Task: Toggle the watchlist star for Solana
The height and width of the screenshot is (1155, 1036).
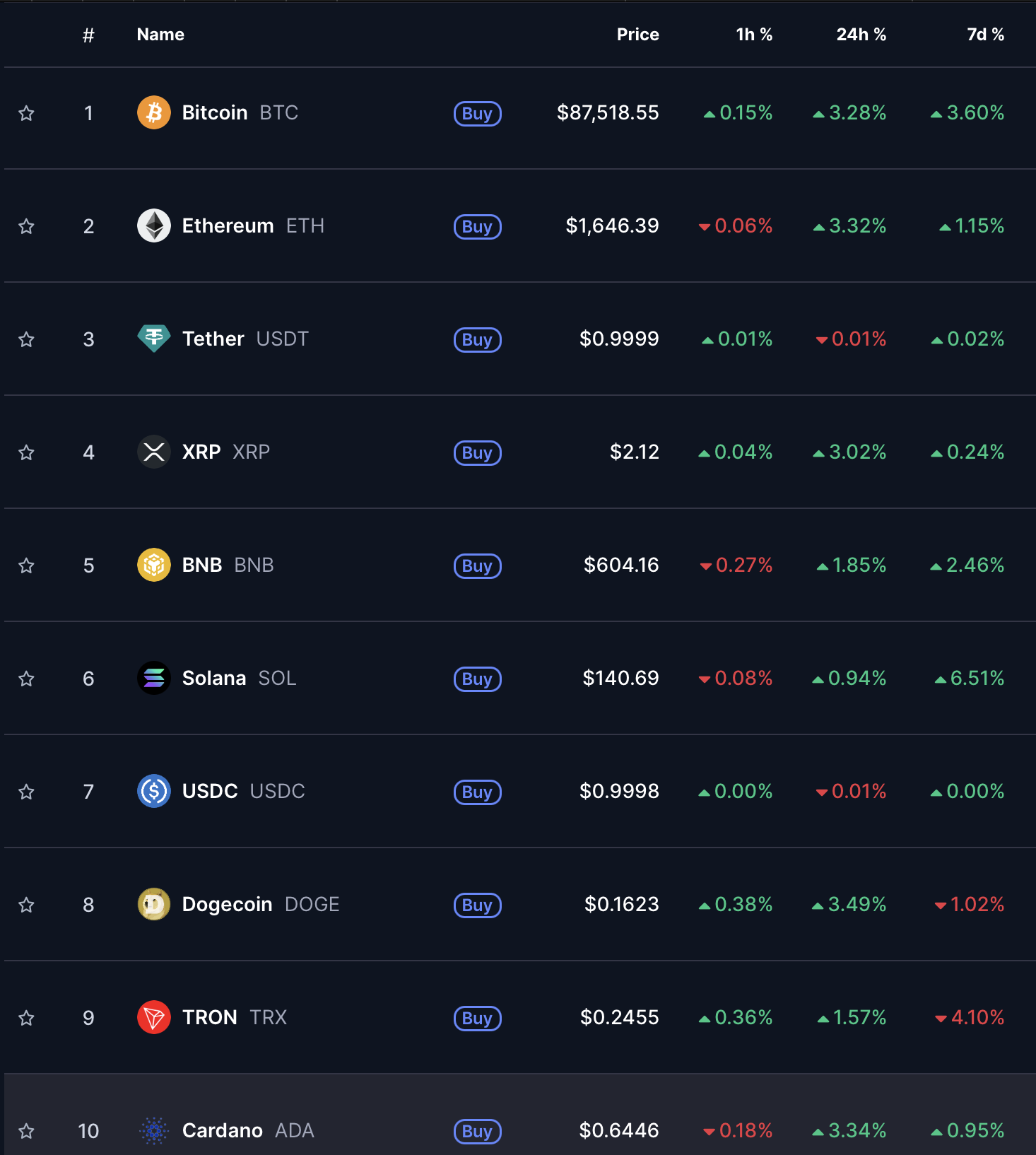Action: point(26,679)
